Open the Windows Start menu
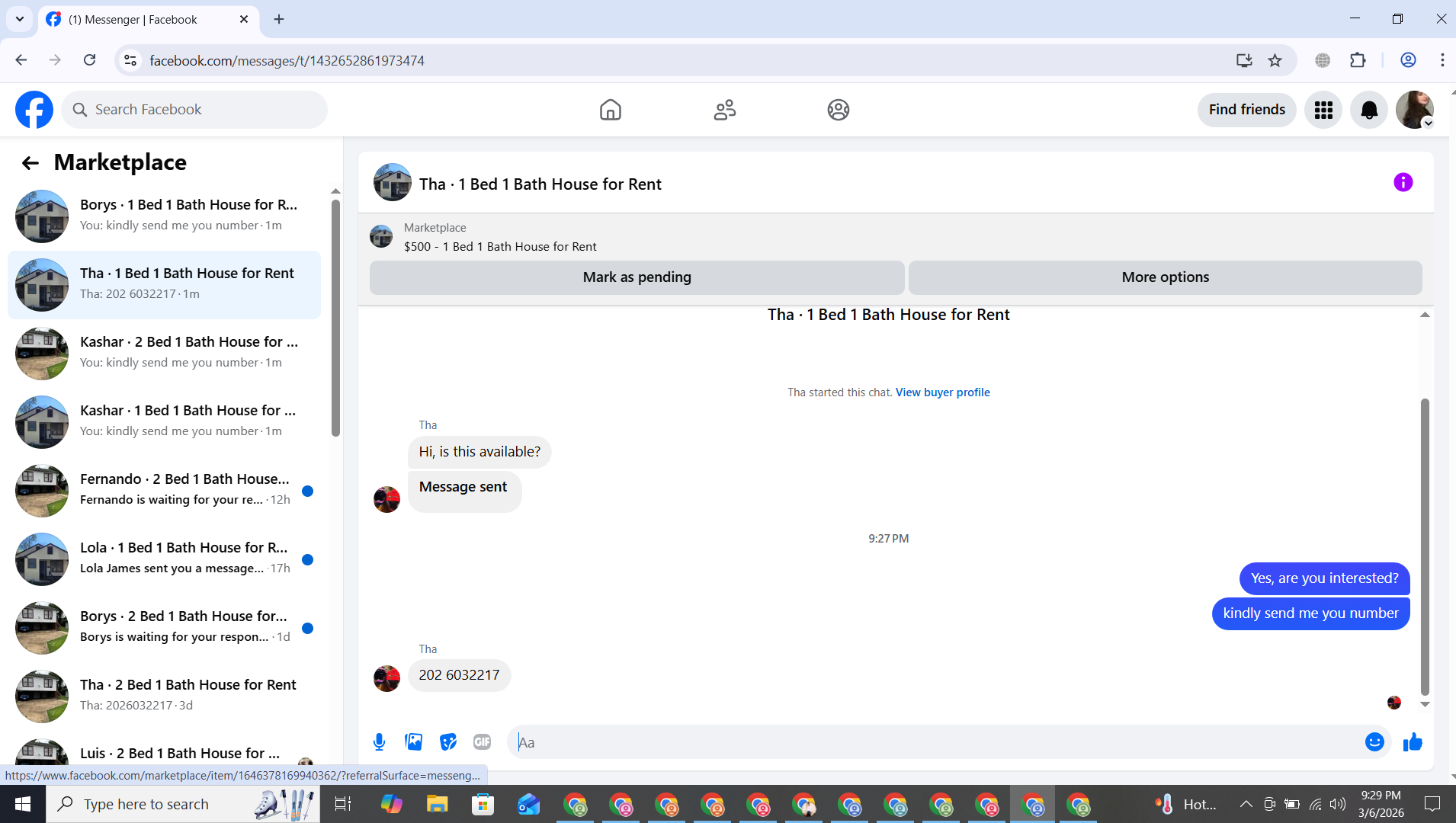The image size is (1456, 823). (23, 804)
